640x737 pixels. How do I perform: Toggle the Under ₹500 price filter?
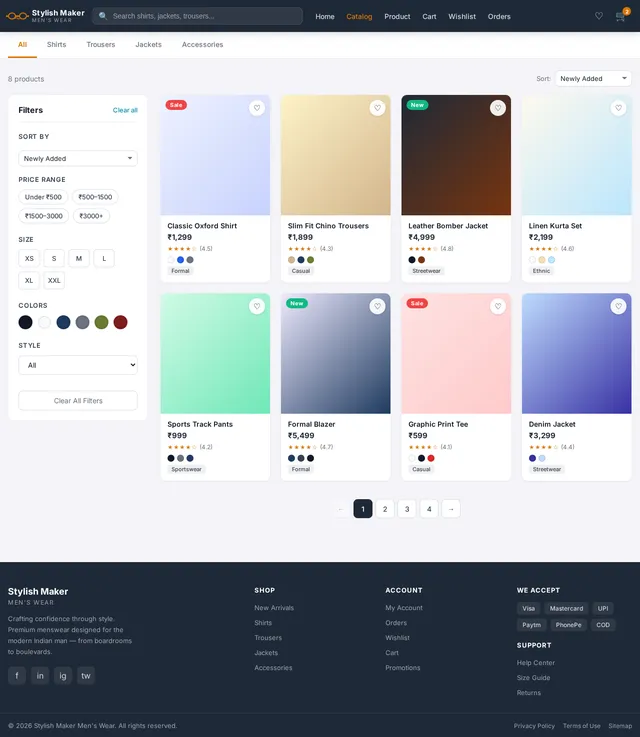(43, 197)
